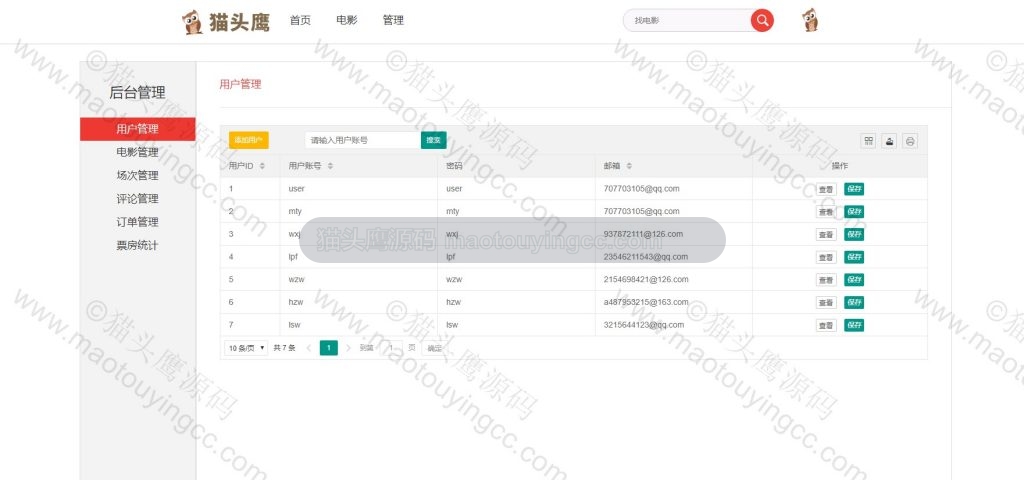The height and width of the screenshot is (480, 1024).
Task: Click 保存 for the lsw row
Action: [x=854, y=325]
